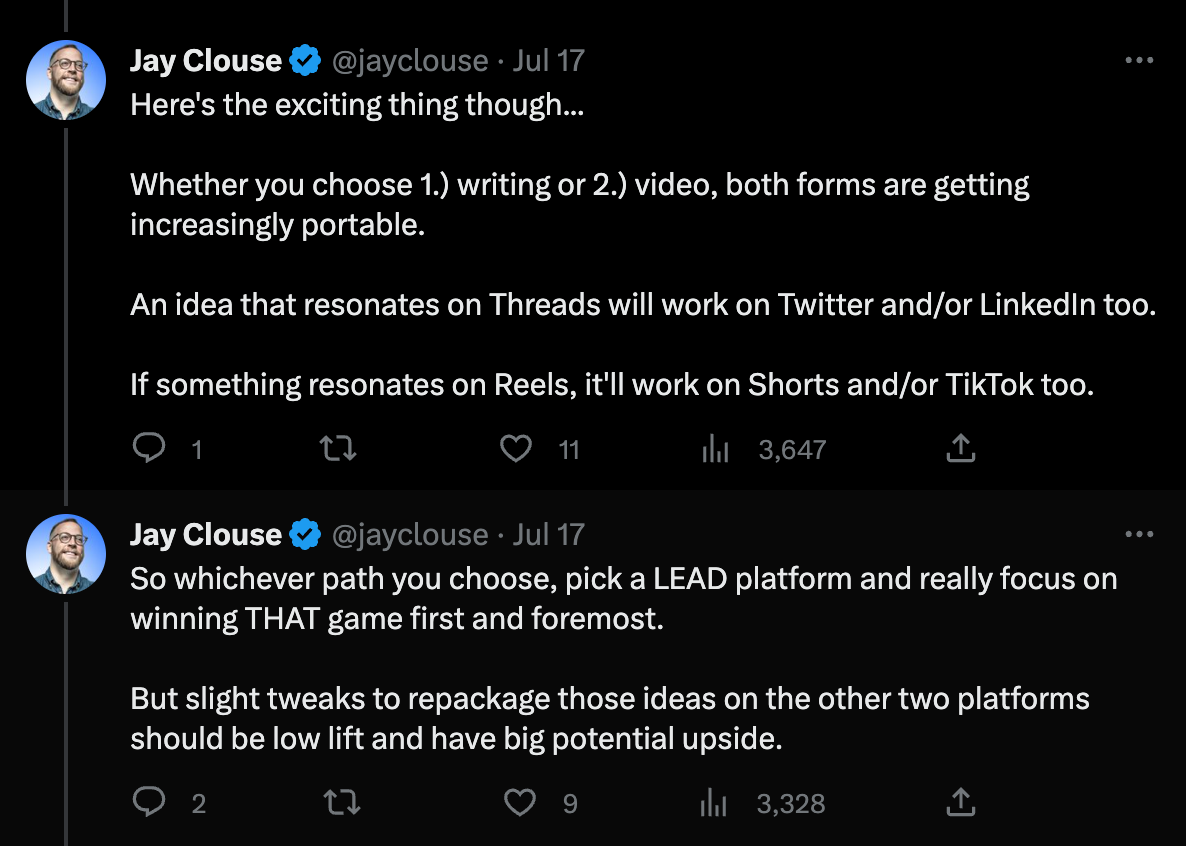Open more options on second tweet
Image resolution: width=1186 pixels, height=846 pixels.
(1139, 534)
